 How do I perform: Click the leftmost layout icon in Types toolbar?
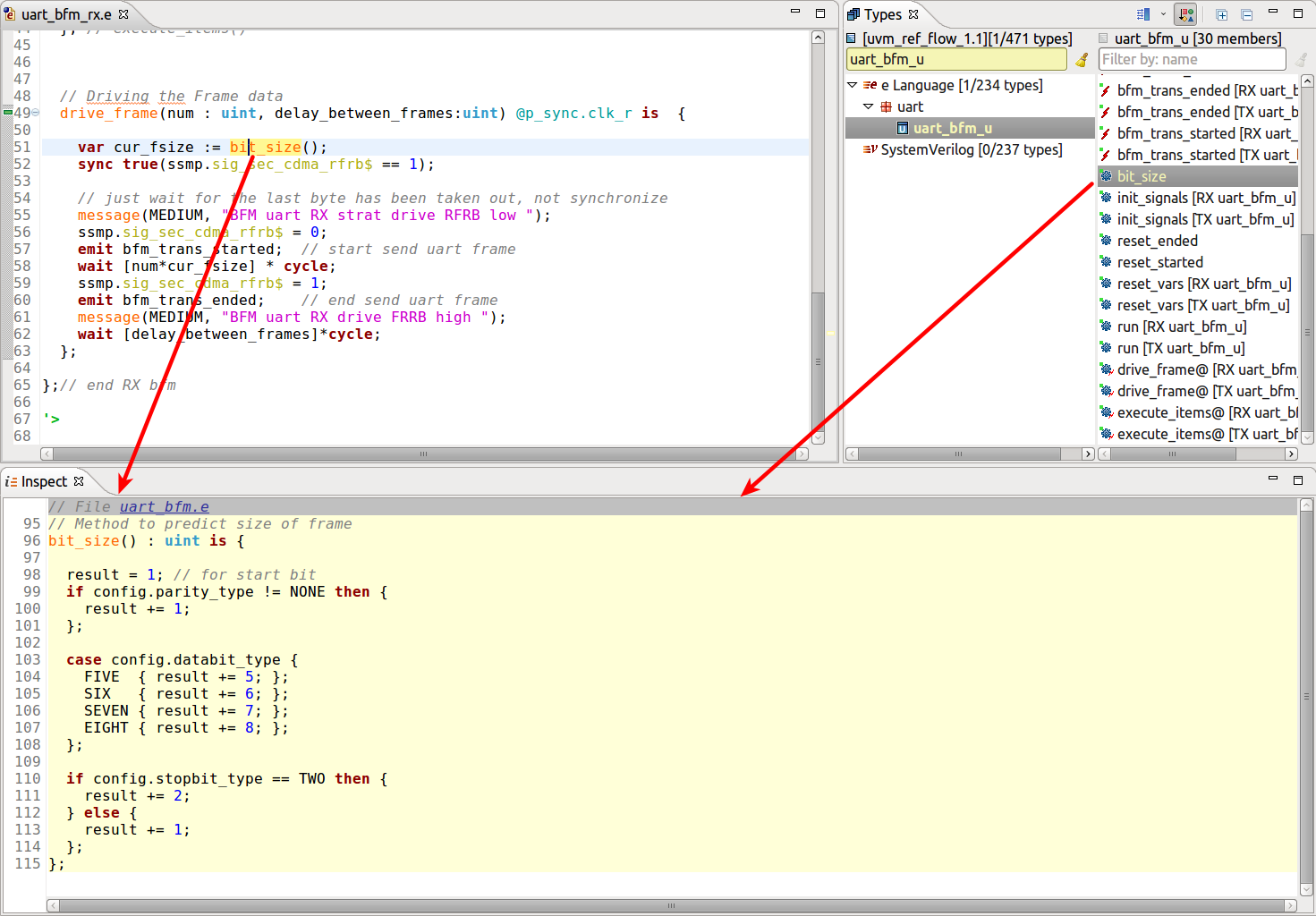pyautogui.click(x=1142, y=14)
